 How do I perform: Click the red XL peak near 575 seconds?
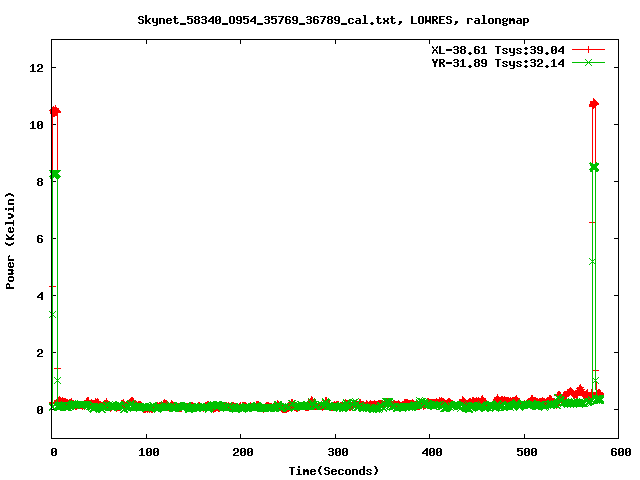tap(594, 104)
